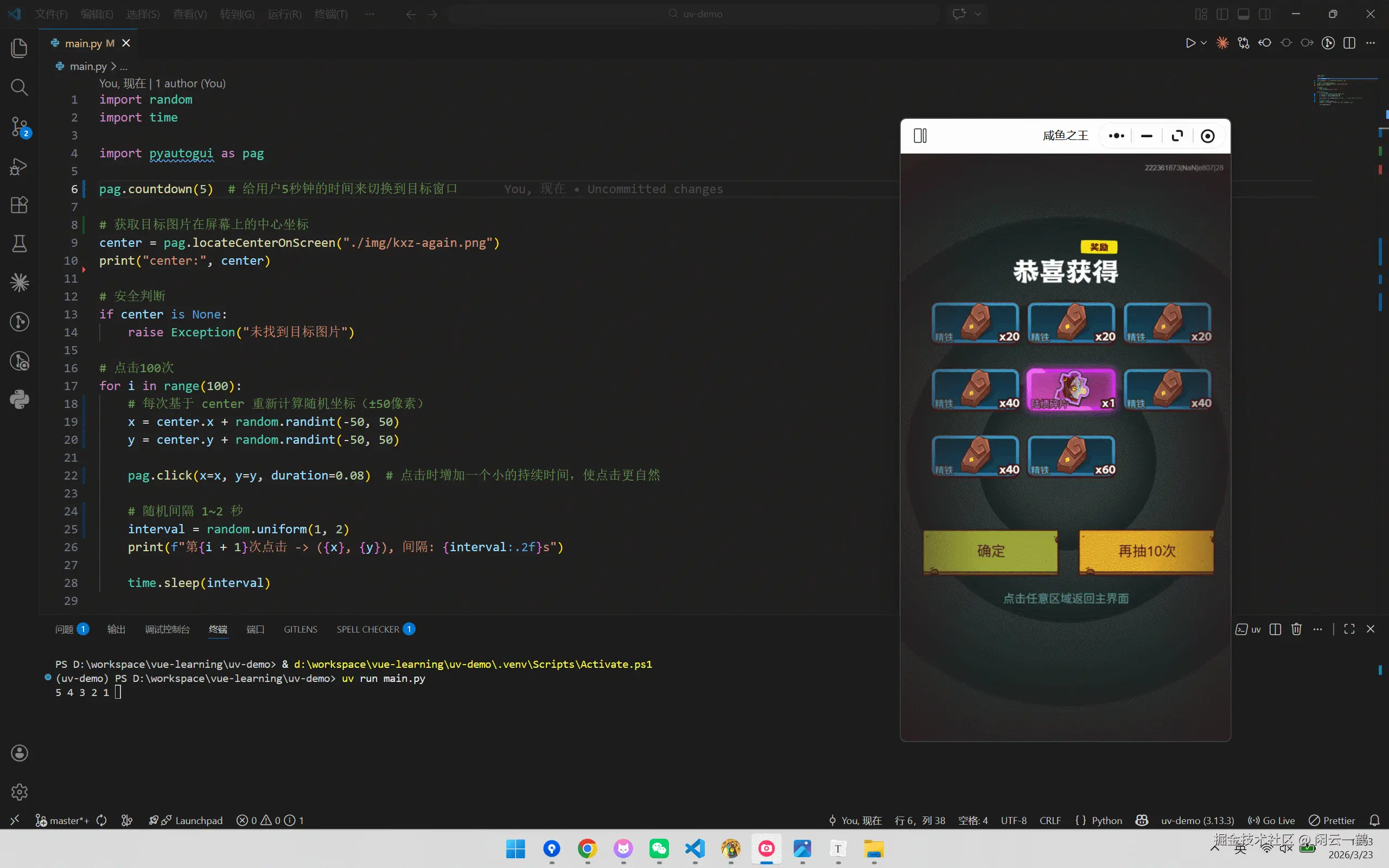Screen dimensions: 1389x868
Task: Maximize the terminal panel size
Action: point(1349,629)
